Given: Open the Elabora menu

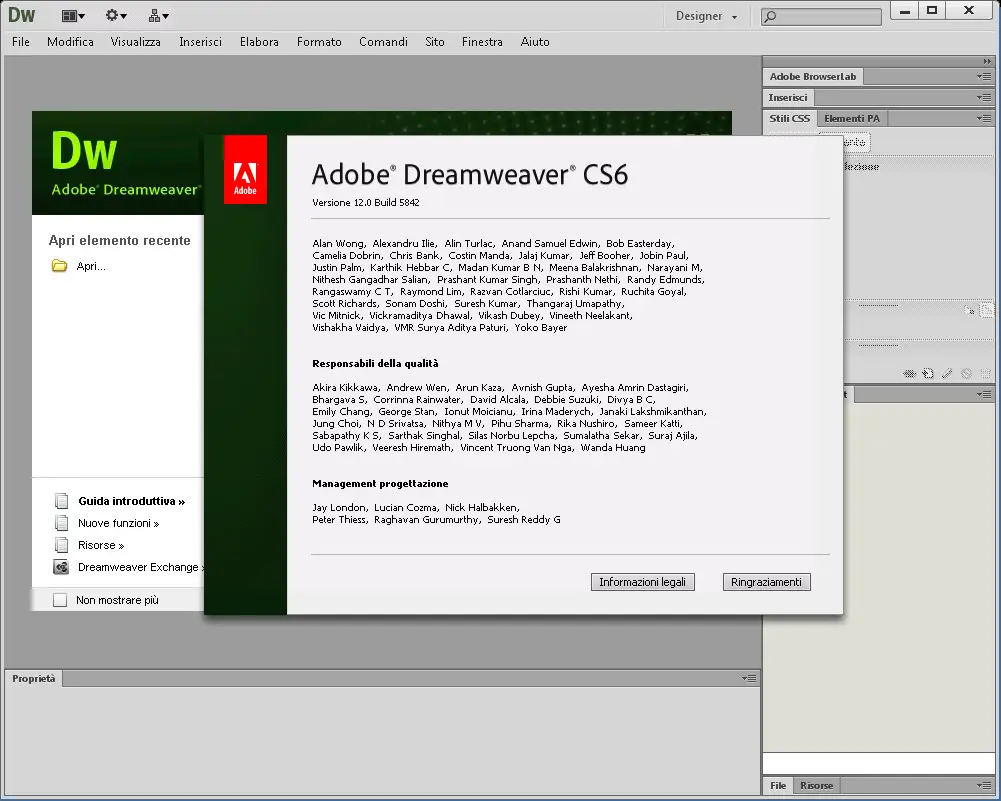Looking at the screenshot, I should coord(259,41).
